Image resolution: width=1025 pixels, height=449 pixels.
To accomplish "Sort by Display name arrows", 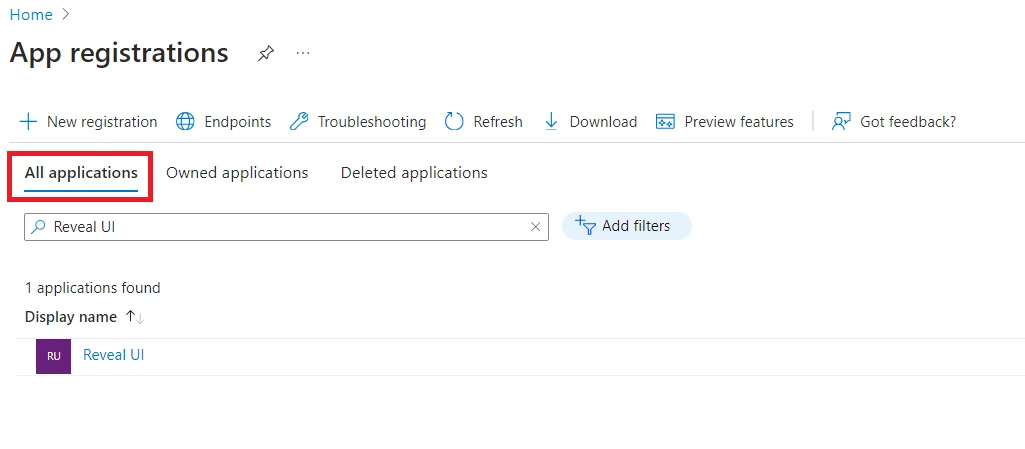I will pyautogui.click(x=135, y=317).
